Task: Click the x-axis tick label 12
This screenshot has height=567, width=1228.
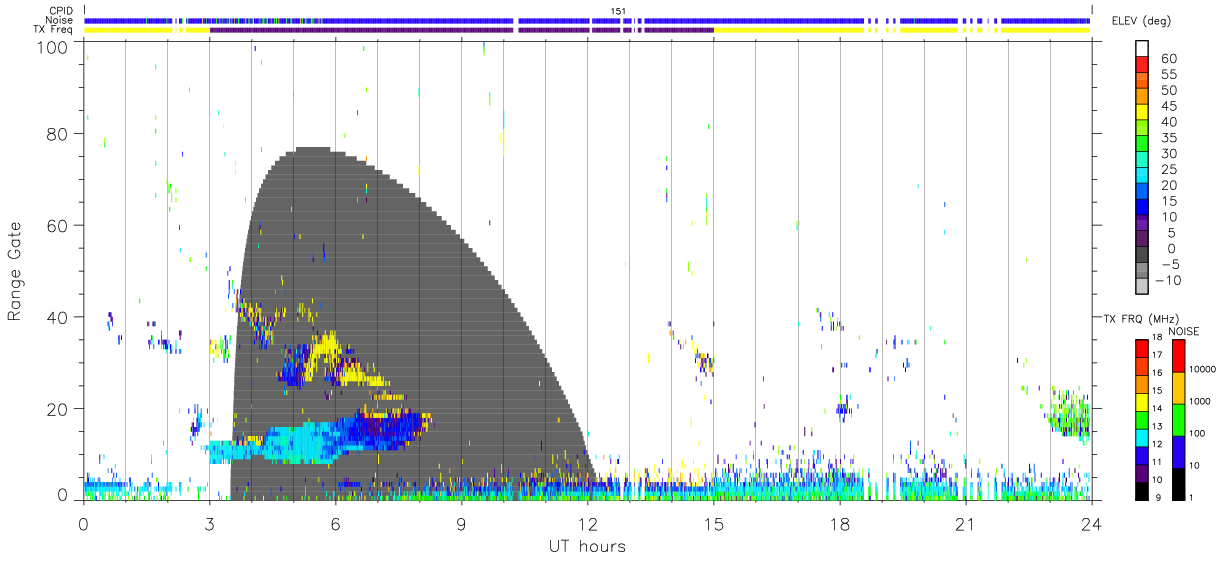Action: tap(587, 523)
